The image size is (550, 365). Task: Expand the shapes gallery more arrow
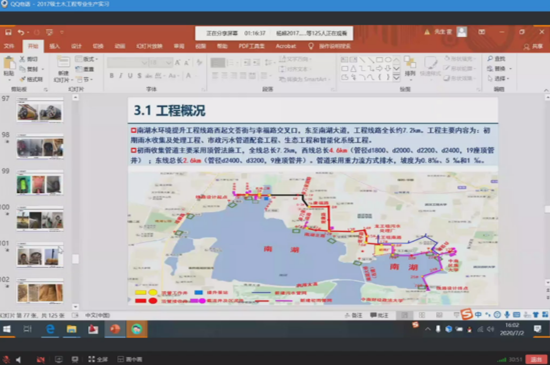point(396,77)
